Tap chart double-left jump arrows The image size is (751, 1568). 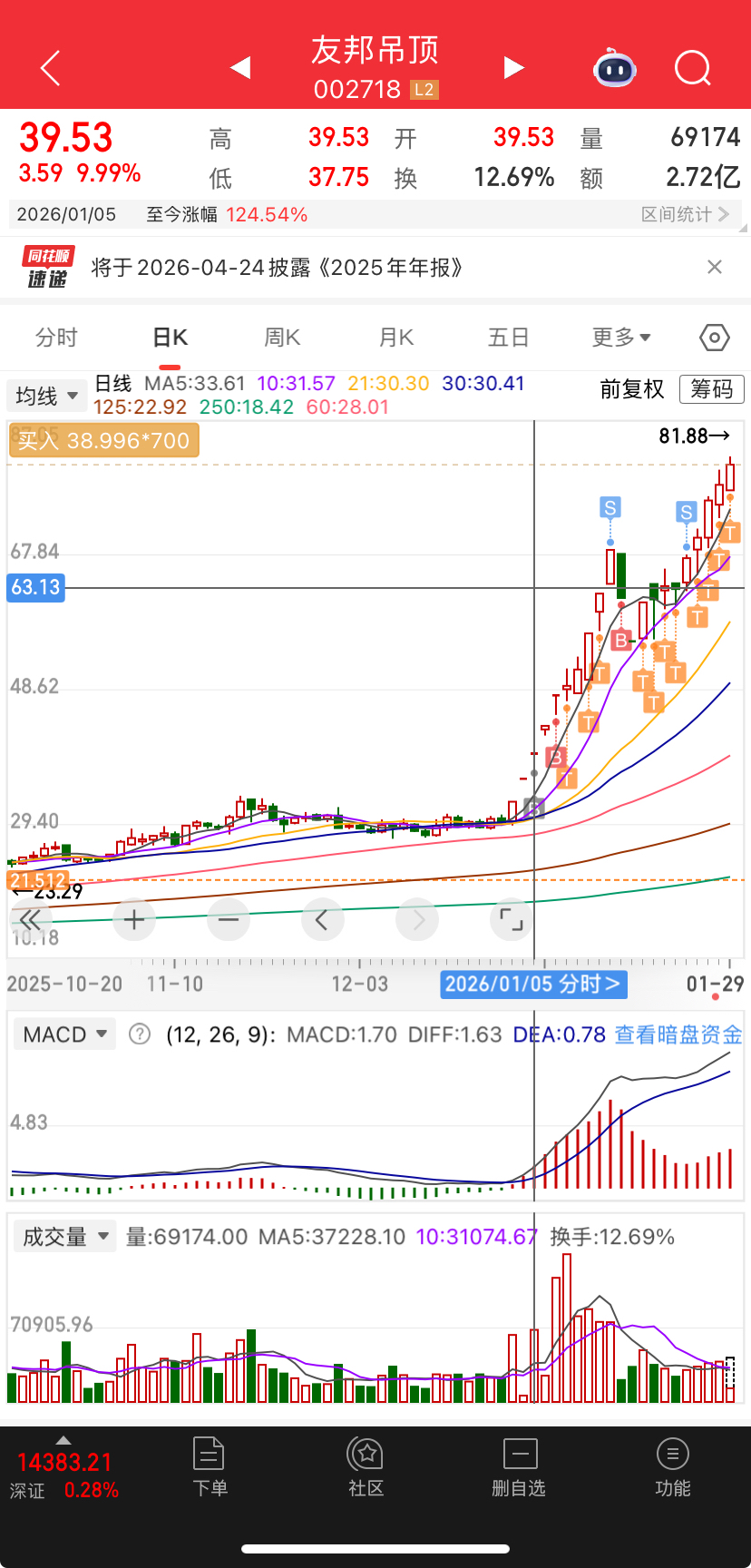click(x=30, y=920)
